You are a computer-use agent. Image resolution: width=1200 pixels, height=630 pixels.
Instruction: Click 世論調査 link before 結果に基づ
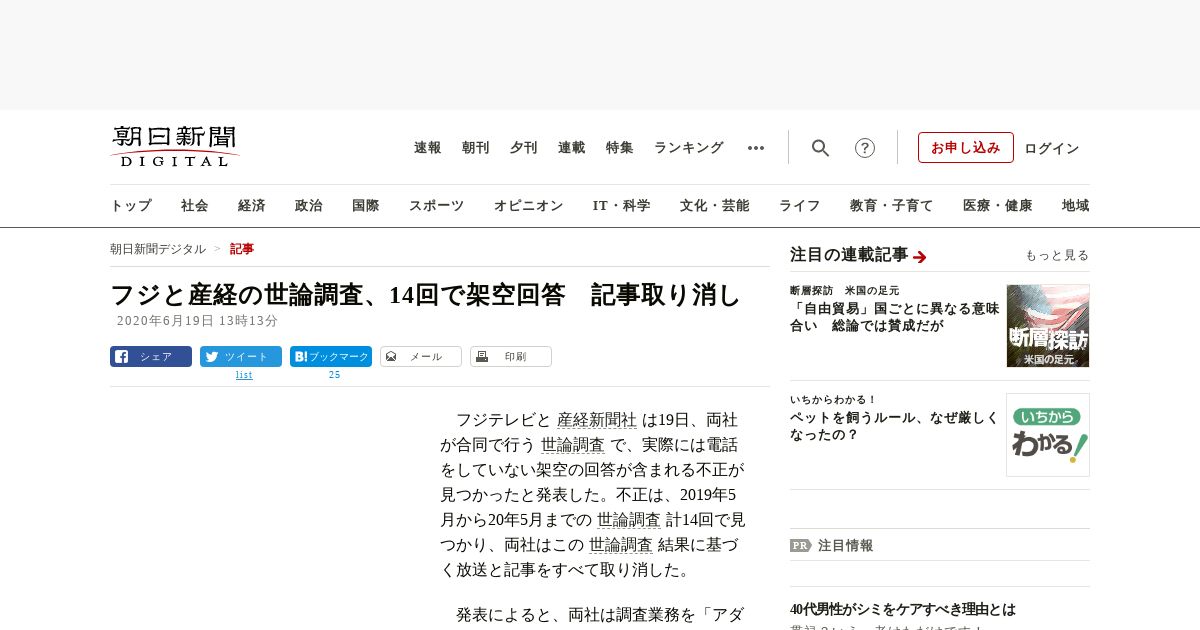[621, 545]
